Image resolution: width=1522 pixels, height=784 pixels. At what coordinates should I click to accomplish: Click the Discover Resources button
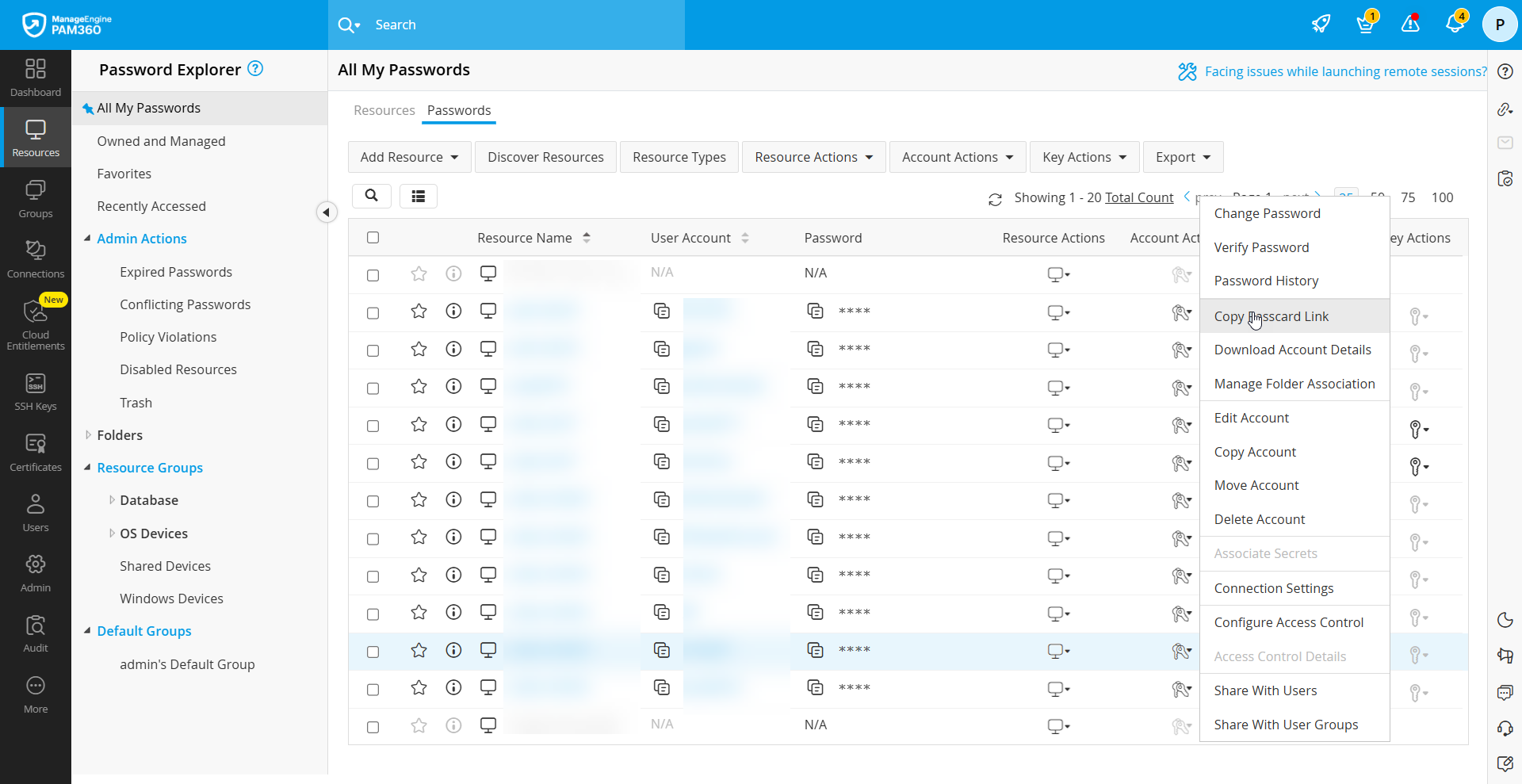tap(545, 157)
